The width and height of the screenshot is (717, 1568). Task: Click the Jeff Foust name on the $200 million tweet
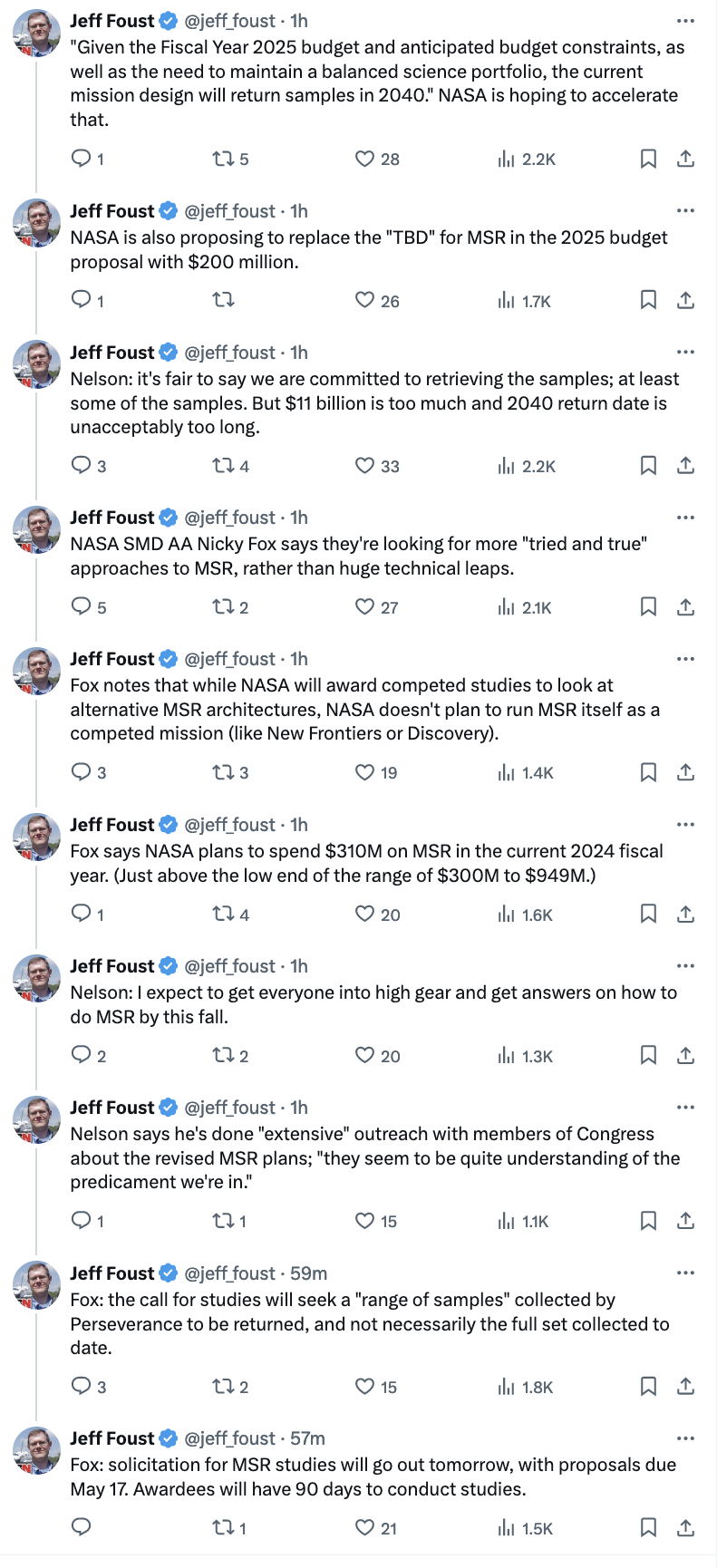pyautogui.click(x=112, y=211)
